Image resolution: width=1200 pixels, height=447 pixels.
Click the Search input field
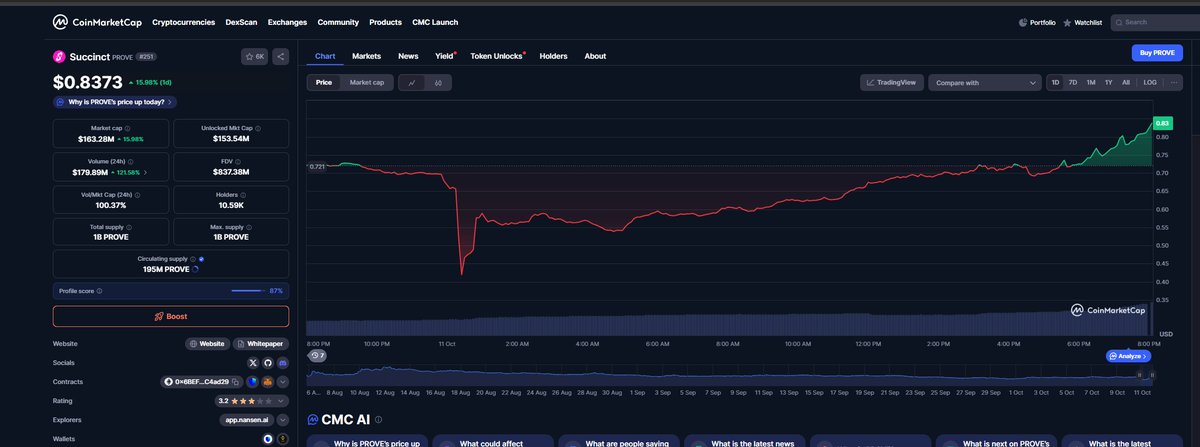pos(1155,22)
